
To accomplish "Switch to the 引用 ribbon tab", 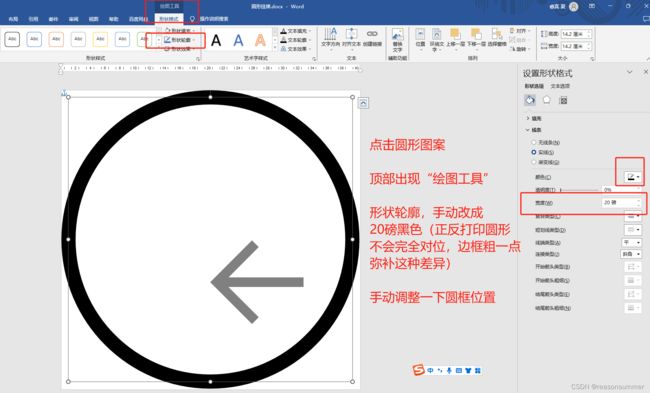I will coord(33,19).
